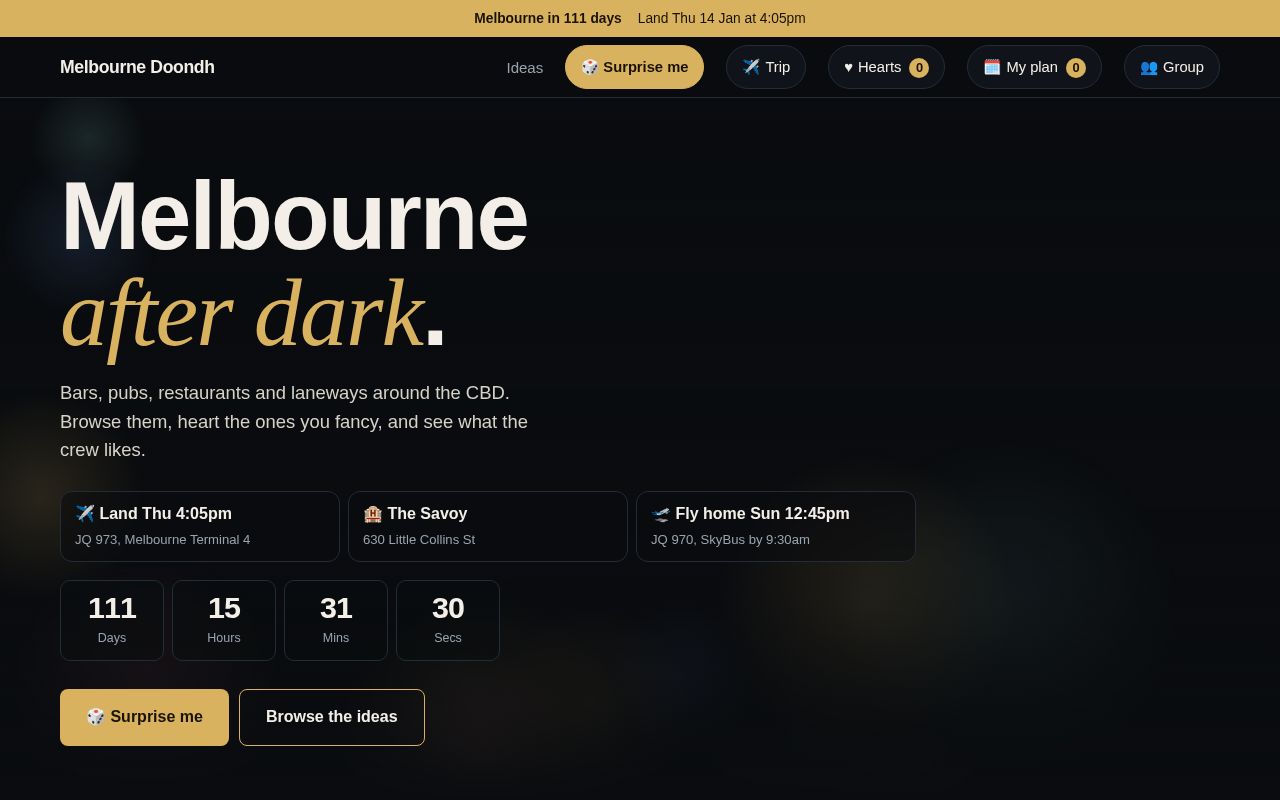Click the 'Melbourne in 111 days' banner text
The width and height of the screenshot is (1280, 800).
[548, 18]
